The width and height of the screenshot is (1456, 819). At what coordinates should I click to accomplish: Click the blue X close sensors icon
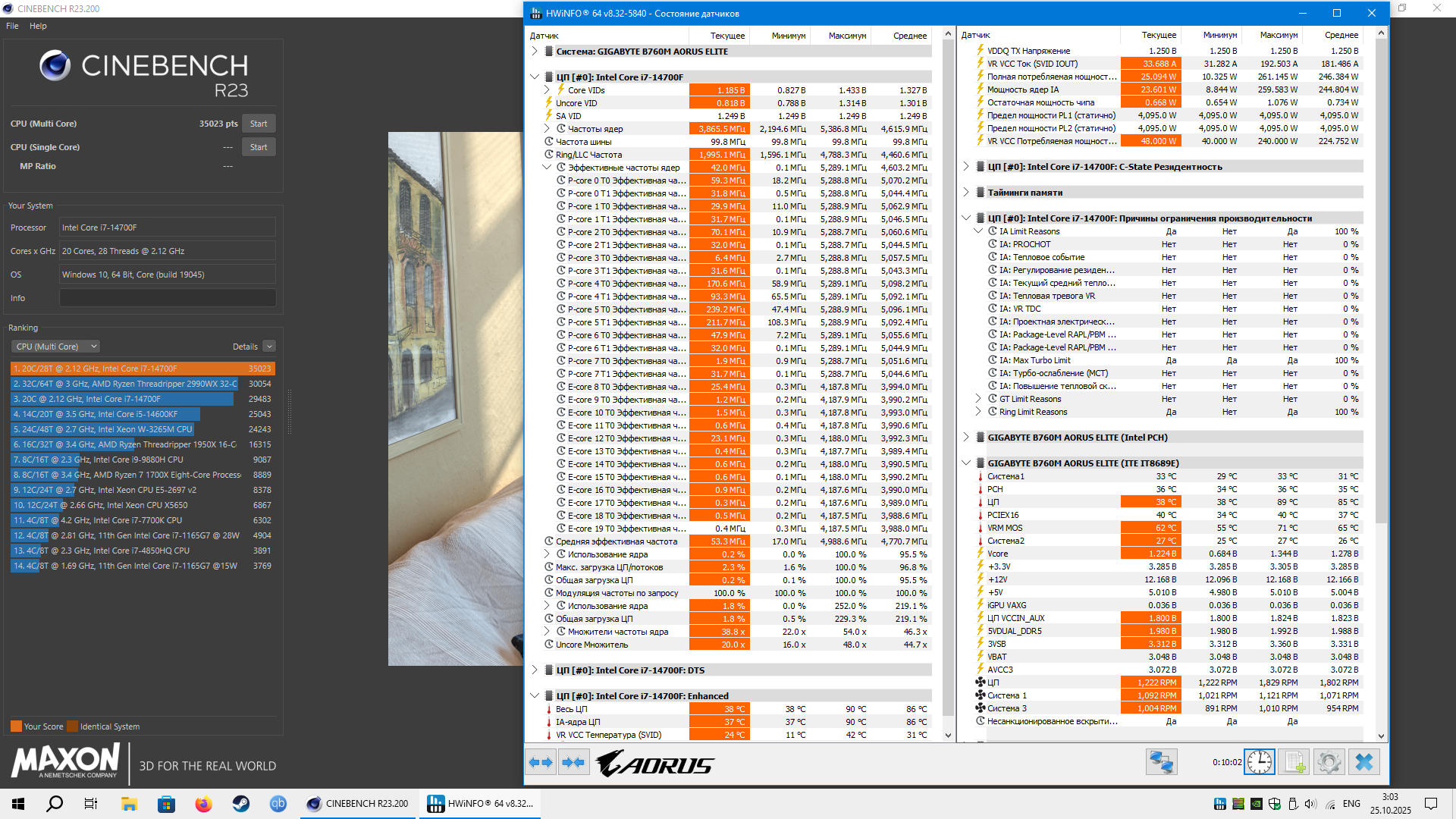pyautogui.click(x=1363, y=762)
